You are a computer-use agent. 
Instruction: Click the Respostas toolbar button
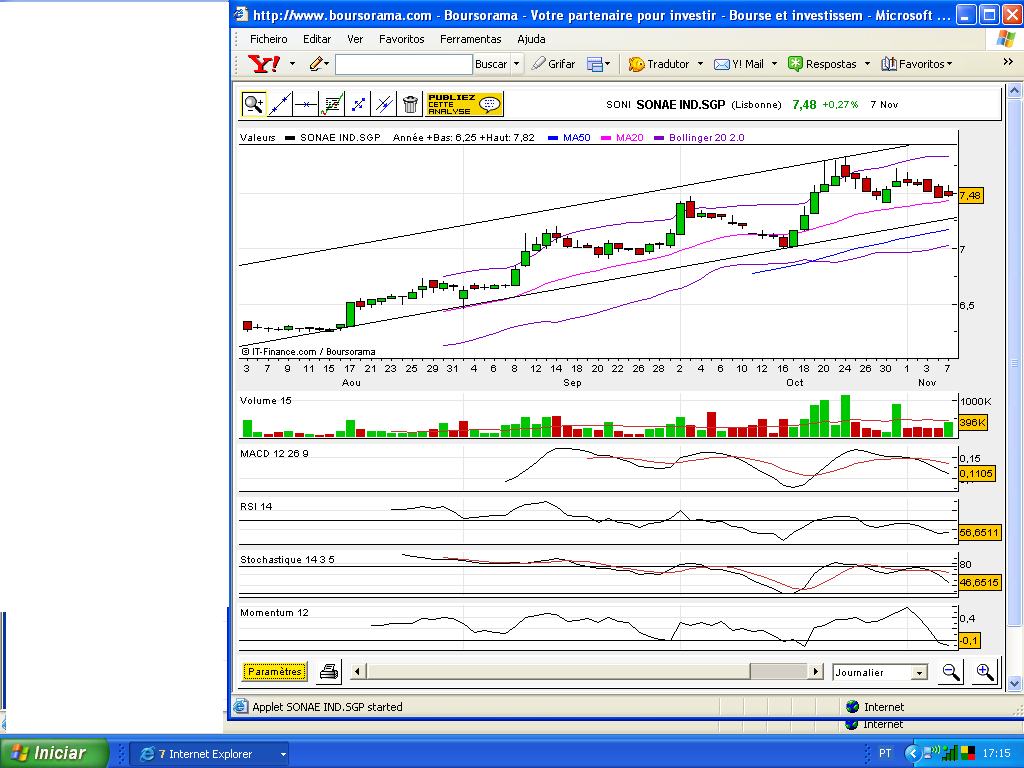pyautogui.click(x=822, y=64)
